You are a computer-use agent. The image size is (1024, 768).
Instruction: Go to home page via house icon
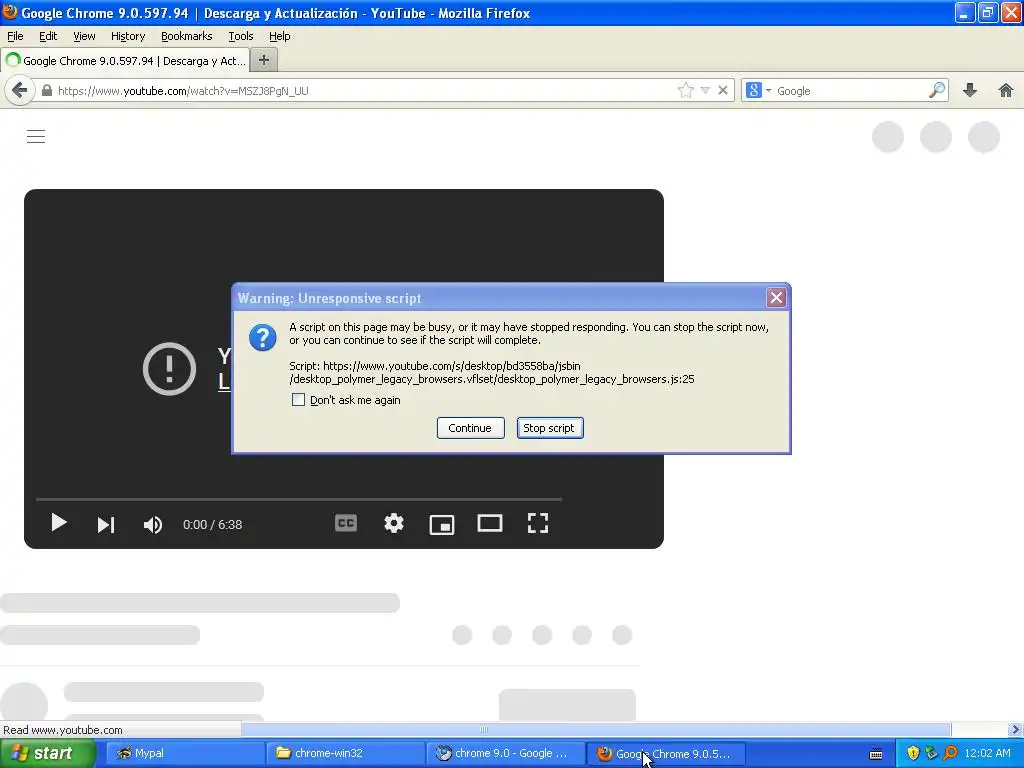(x=1006, y=90)
